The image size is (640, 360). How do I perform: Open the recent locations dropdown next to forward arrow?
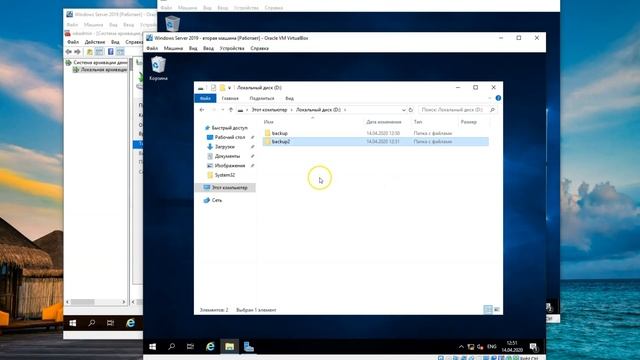(222, 110)
